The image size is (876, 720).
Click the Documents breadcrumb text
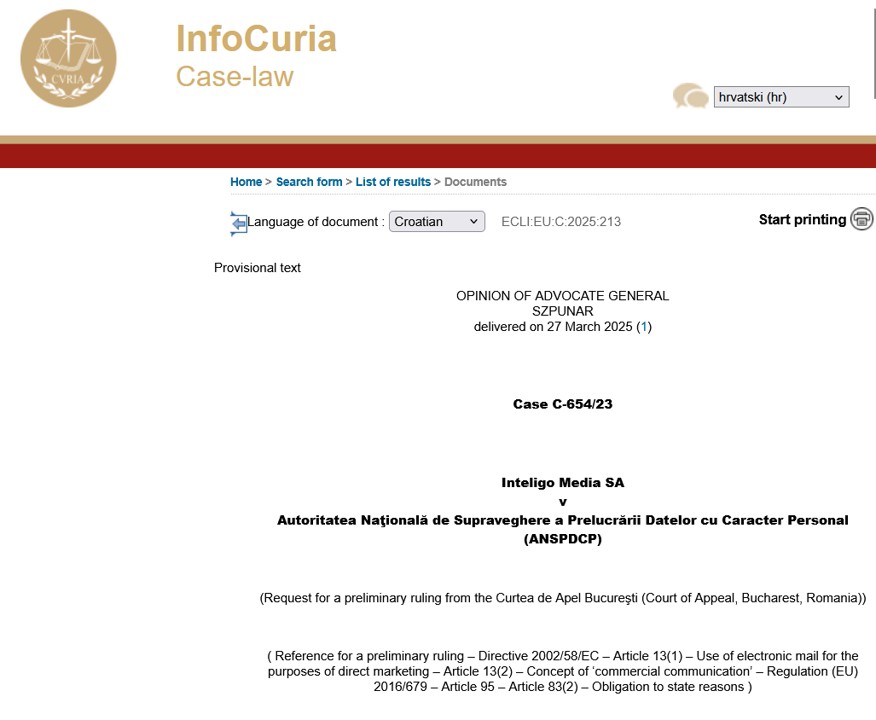pyautogui.click(x=475, y=182)
